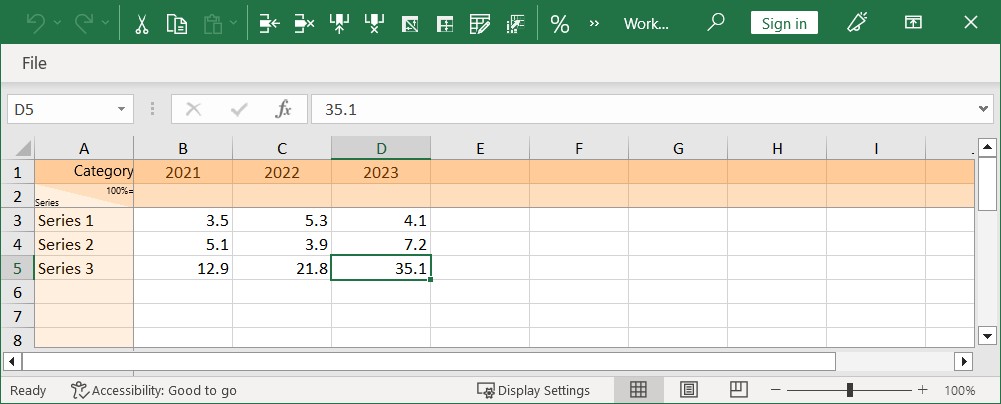Select the row 3 header

point(17,220)
